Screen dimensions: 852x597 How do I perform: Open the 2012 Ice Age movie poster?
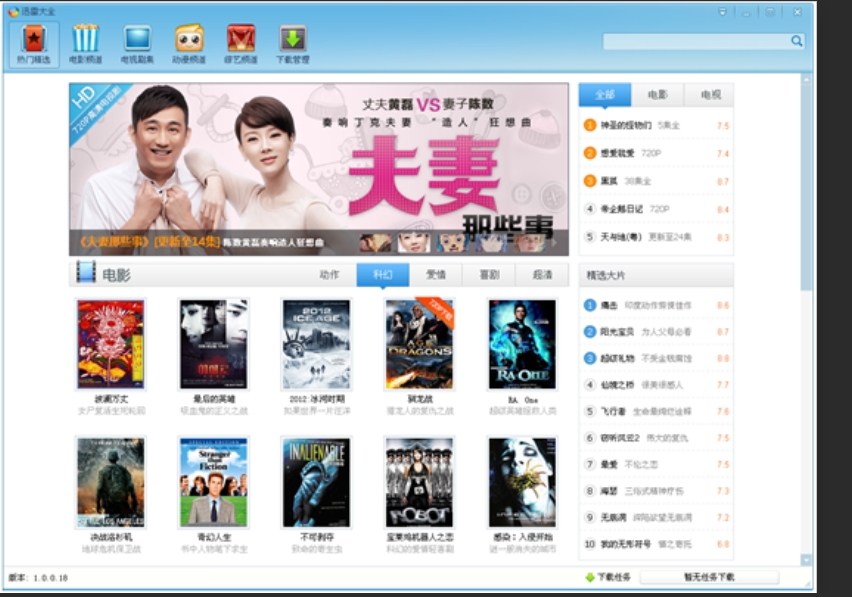(316, 344)
